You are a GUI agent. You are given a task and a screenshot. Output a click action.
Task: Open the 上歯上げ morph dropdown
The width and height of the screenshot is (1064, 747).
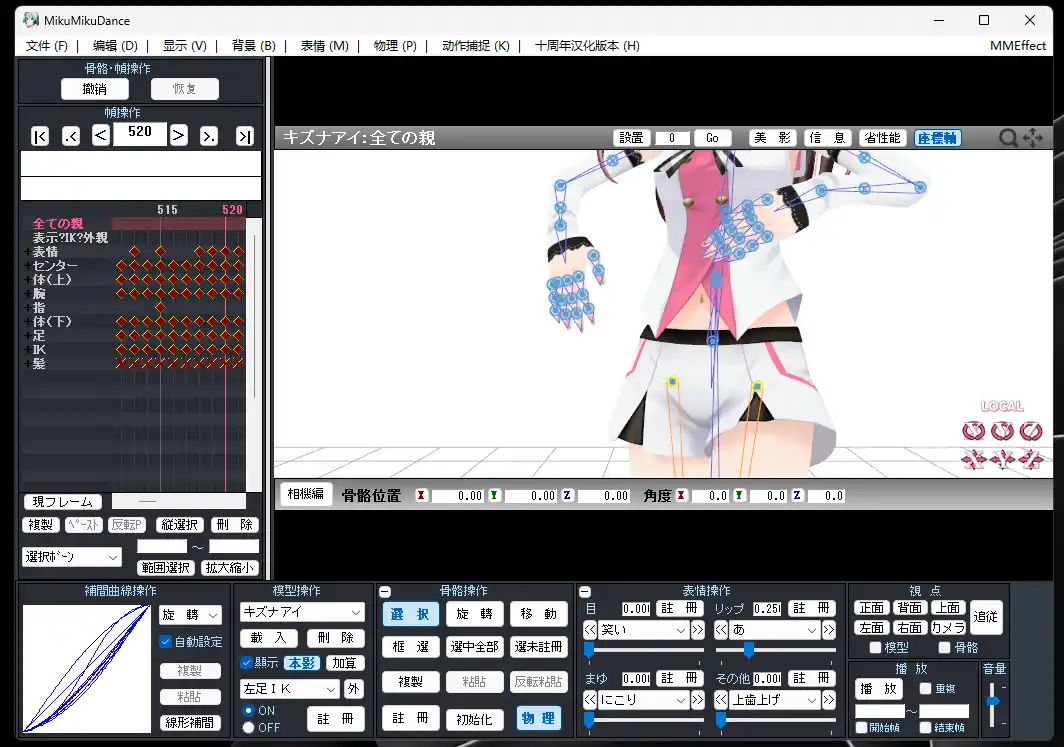774,700
